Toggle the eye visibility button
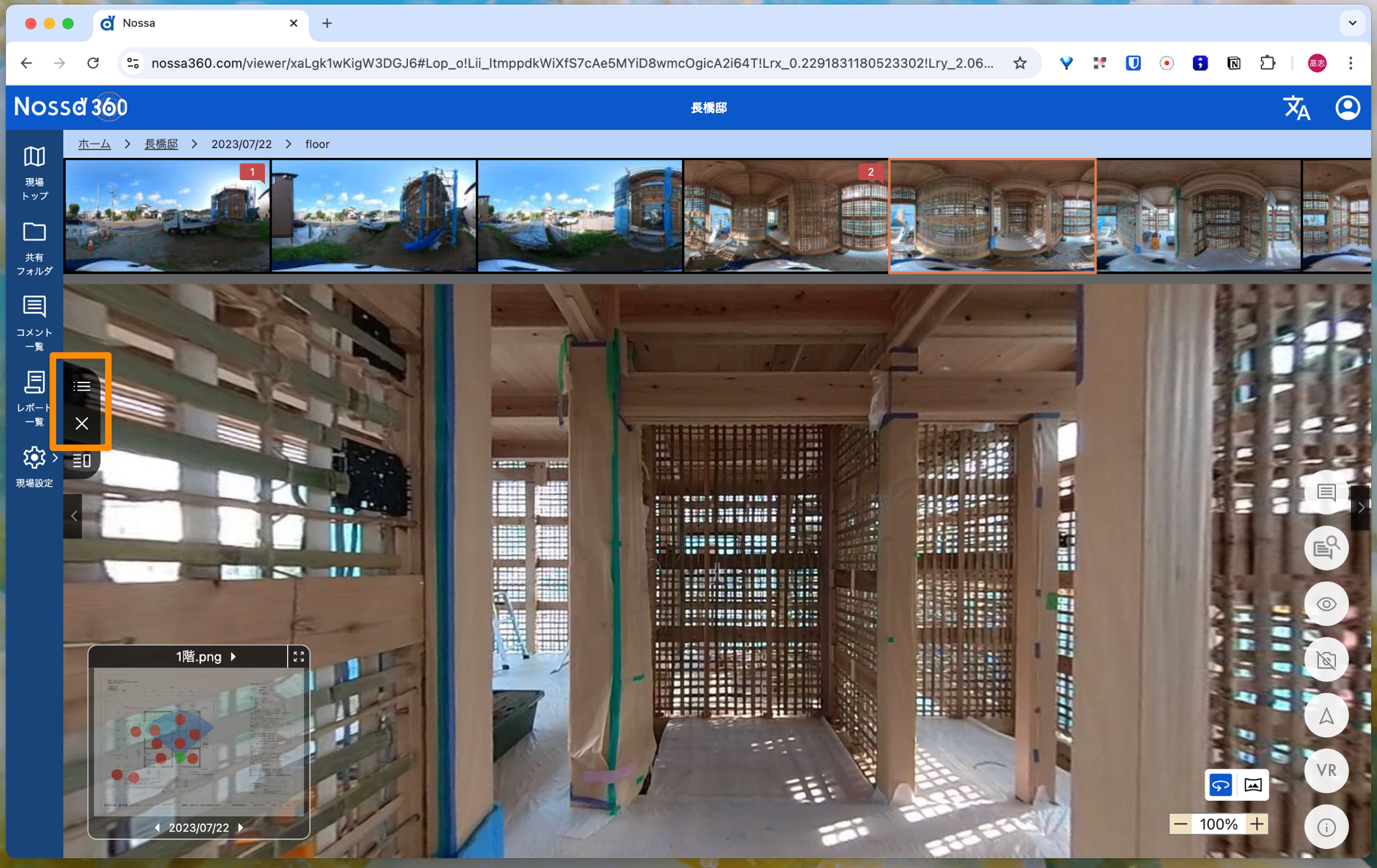The height and width of the screenshot is (868, 1377). [1326, 604]
